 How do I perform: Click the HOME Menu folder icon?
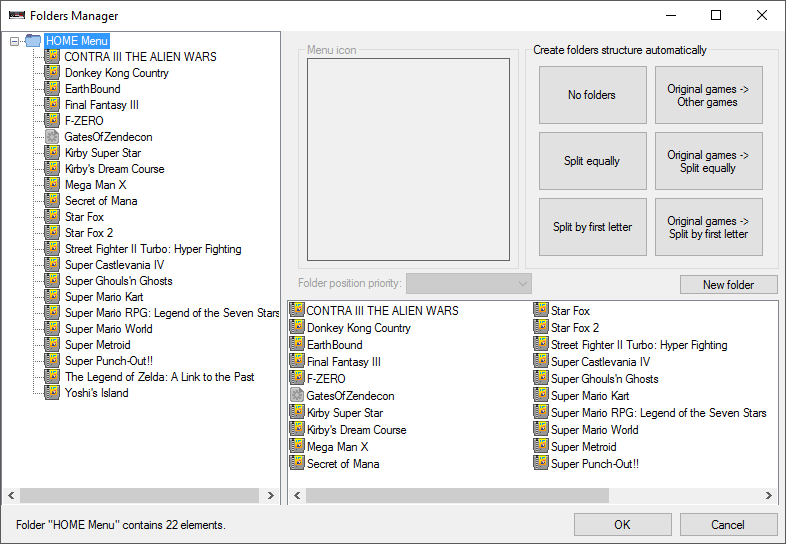(x=33, y=41)
